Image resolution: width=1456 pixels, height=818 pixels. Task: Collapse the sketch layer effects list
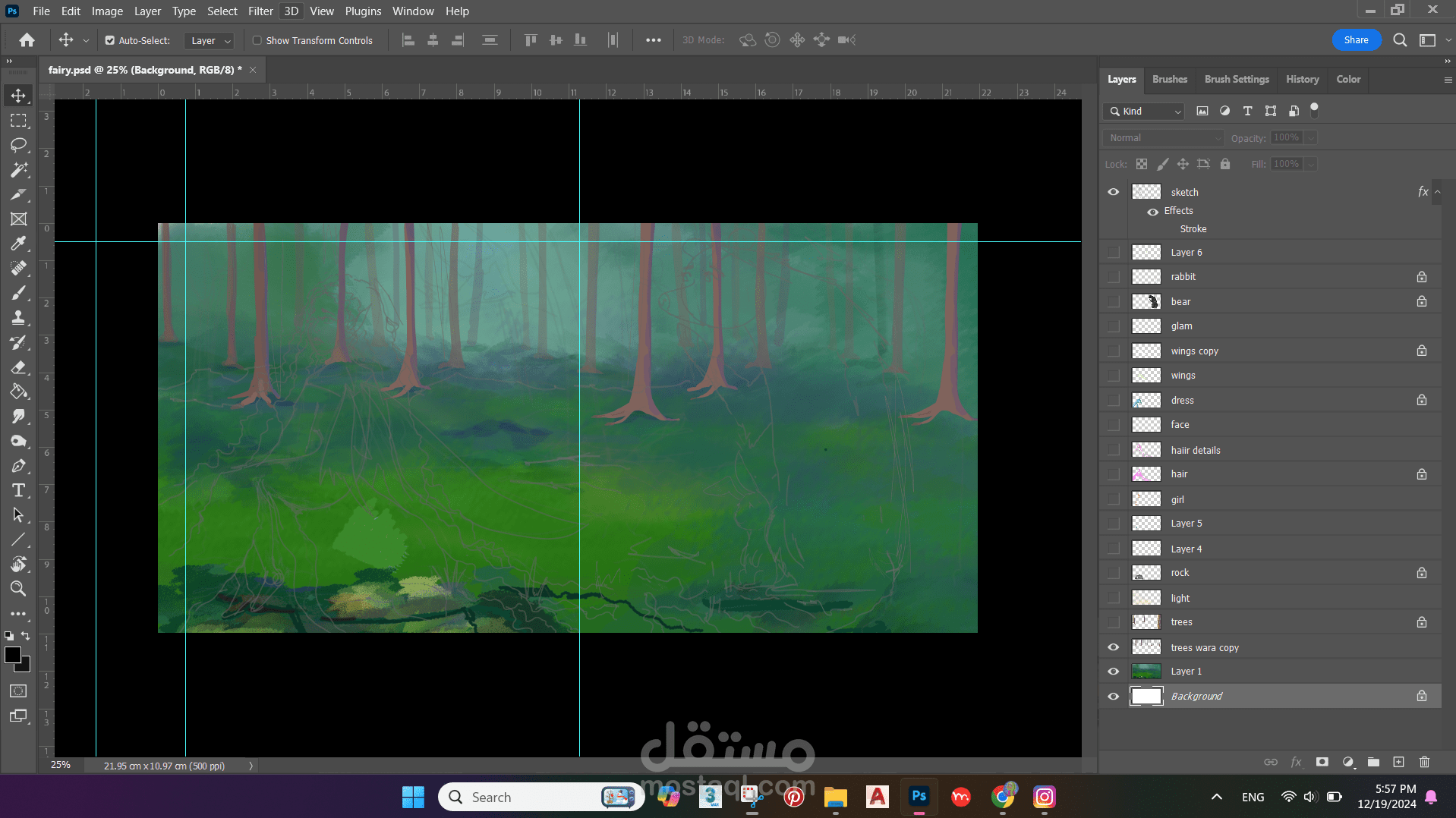click(x=1438, y=192)
